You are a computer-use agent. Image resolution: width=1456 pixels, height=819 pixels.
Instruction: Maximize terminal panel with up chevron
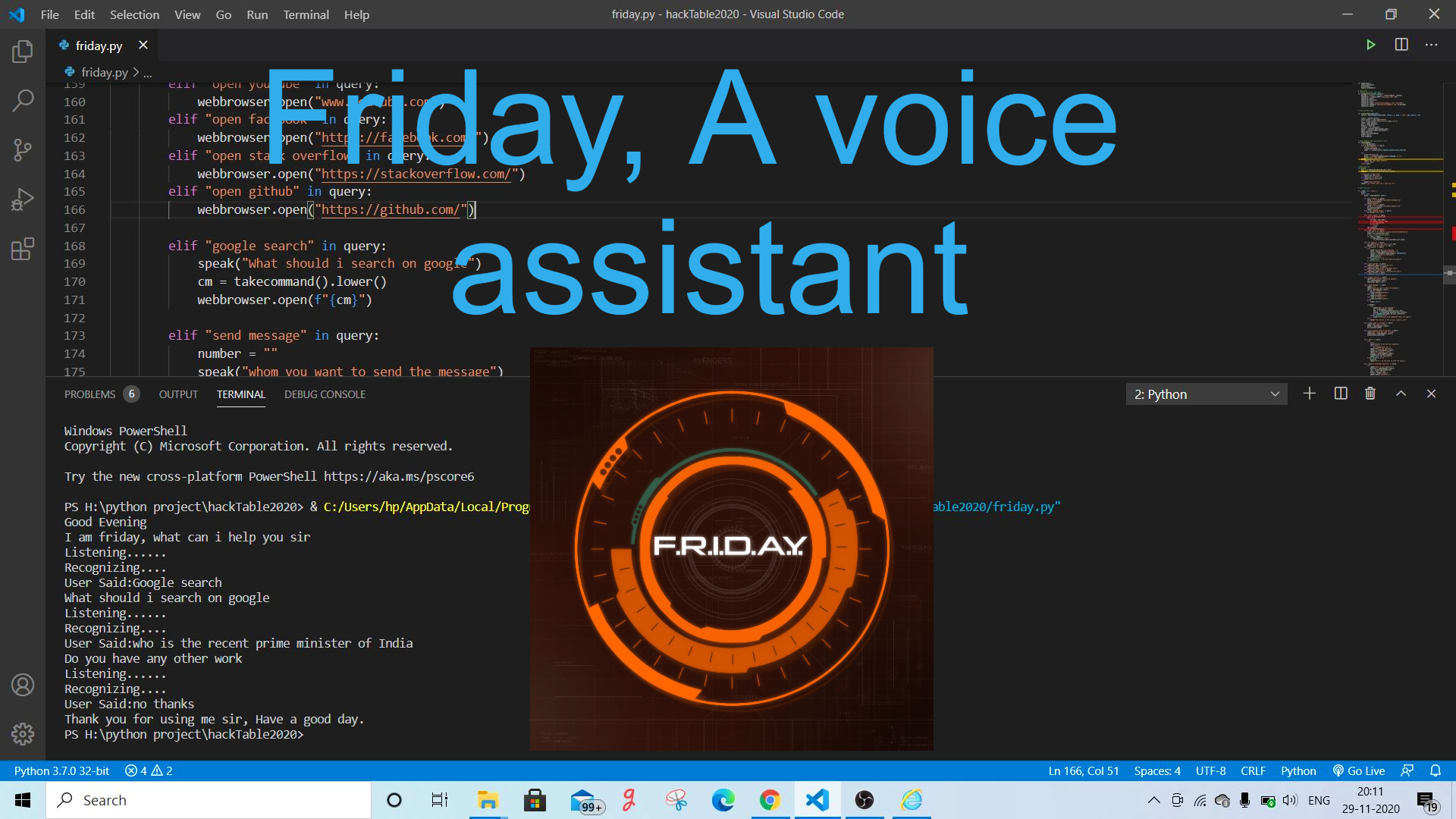[x=1401, y=394]
